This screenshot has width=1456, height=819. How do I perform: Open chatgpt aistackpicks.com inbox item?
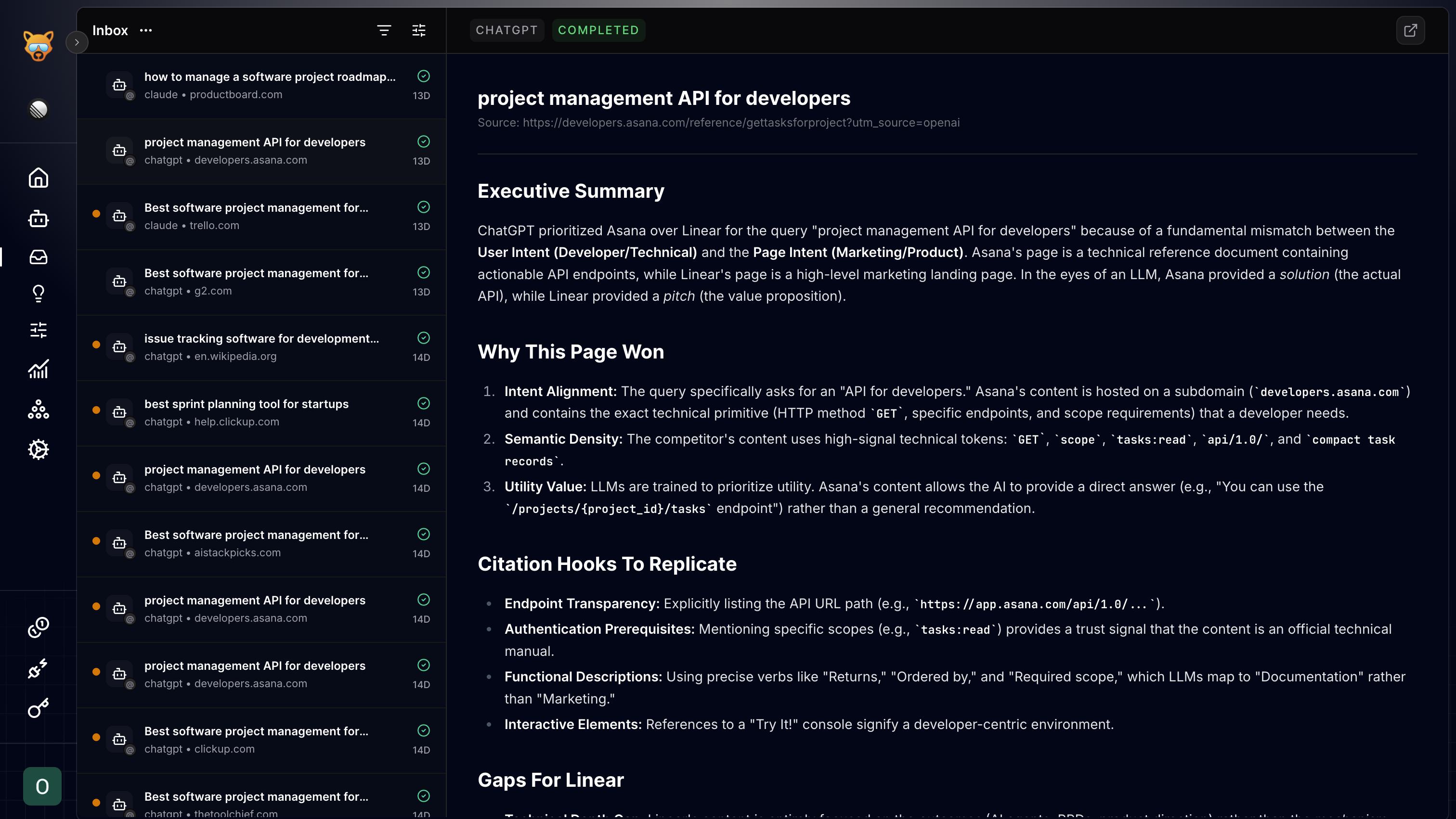click(x=261, y=544)
